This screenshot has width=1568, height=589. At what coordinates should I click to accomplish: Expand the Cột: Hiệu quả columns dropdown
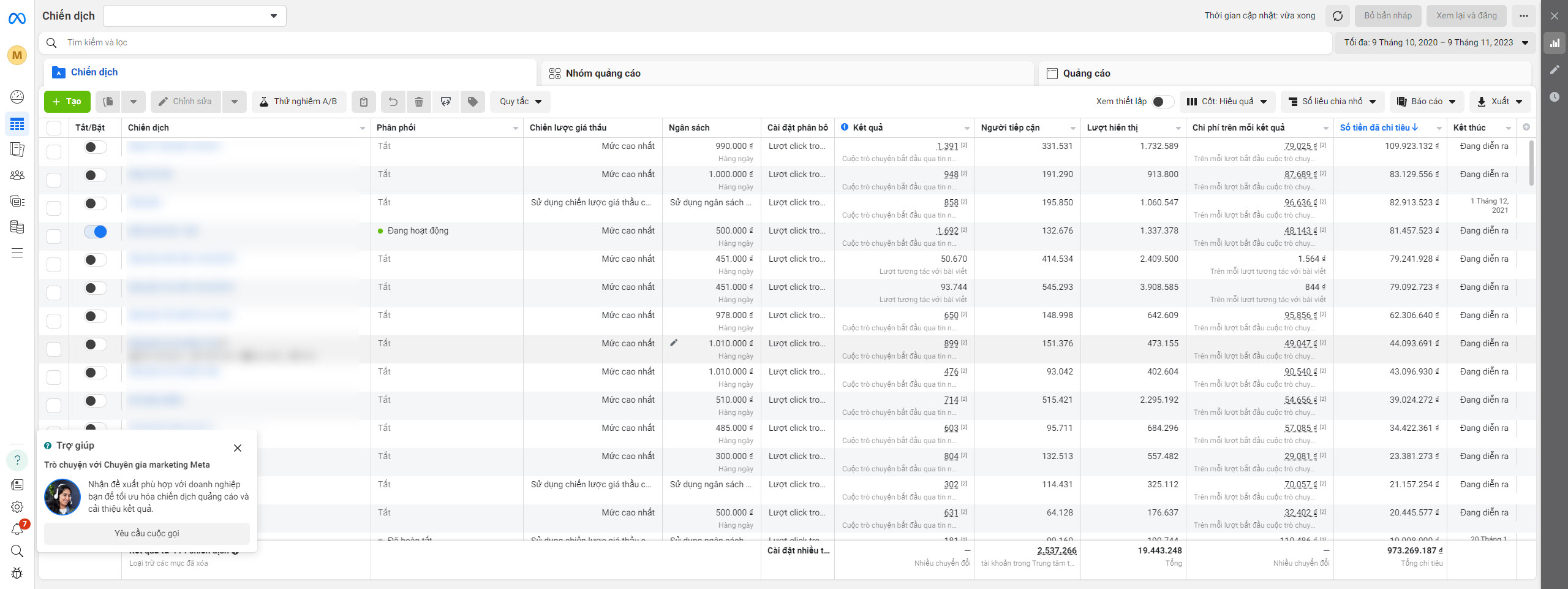point(1227,102)
